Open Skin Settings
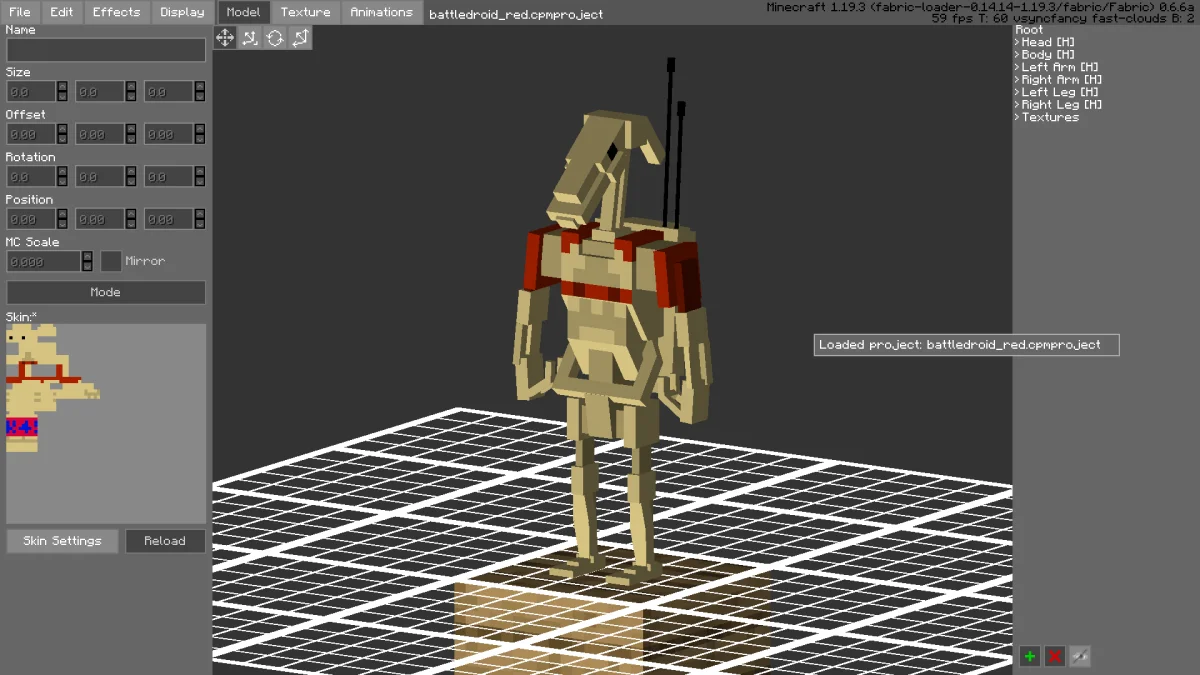This screenshot has width=1200, height=675. point(62,541)
